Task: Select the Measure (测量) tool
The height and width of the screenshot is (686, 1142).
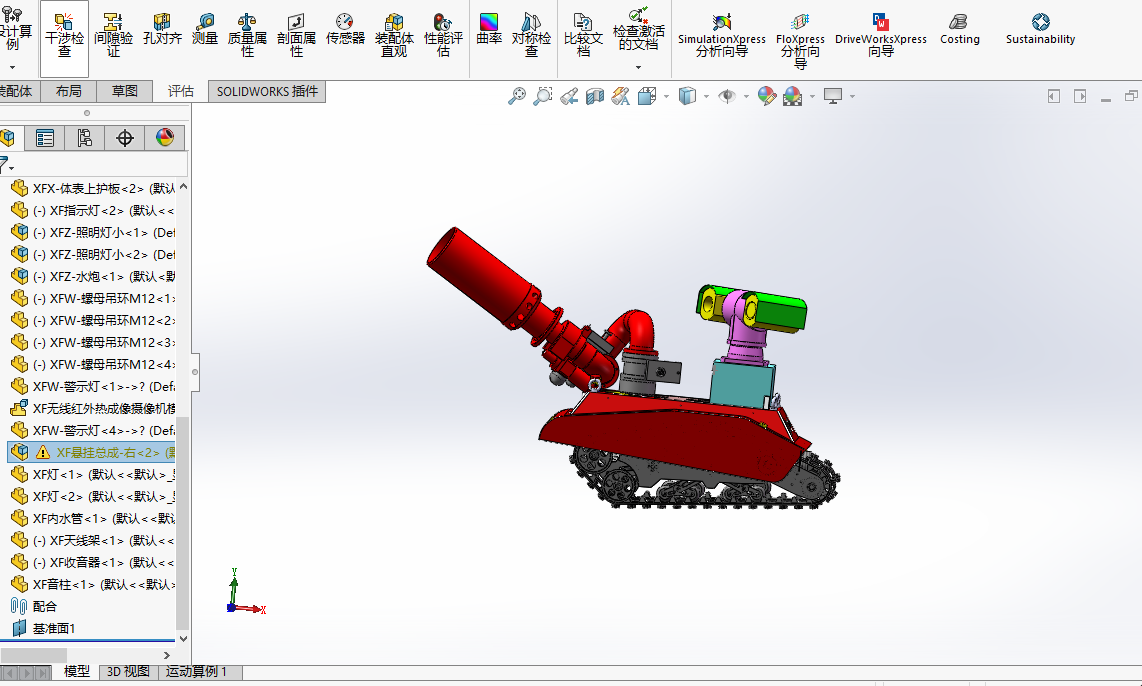Action: coord(205,31)
